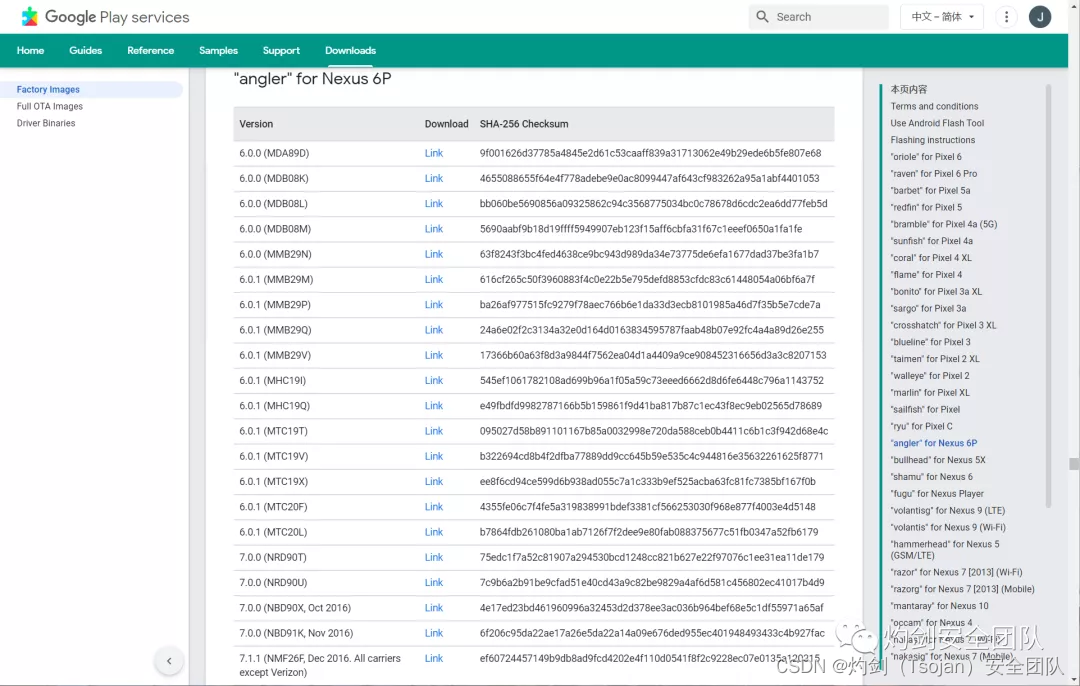Jump to "raven" for Pixel 6 Pro
Viewport: 1080px width, 686px height.
click(933, 174)
